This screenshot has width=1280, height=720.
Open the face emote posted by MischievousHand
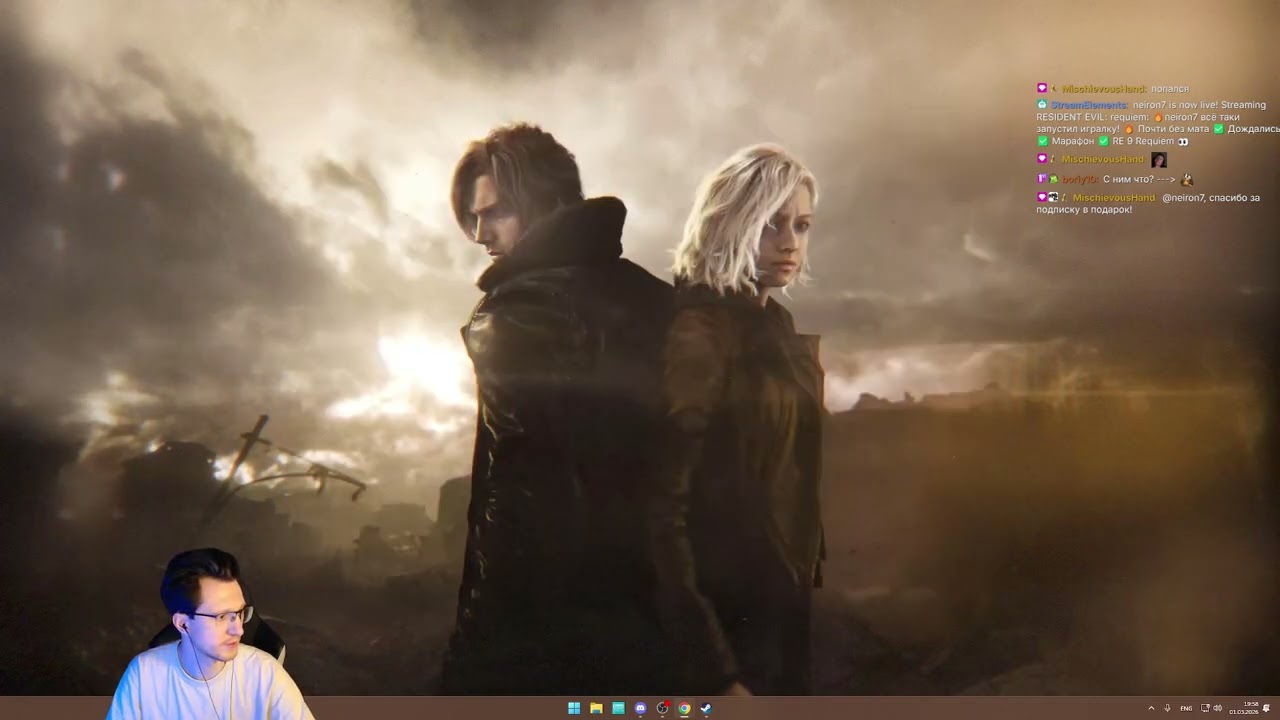point(1159,160)
